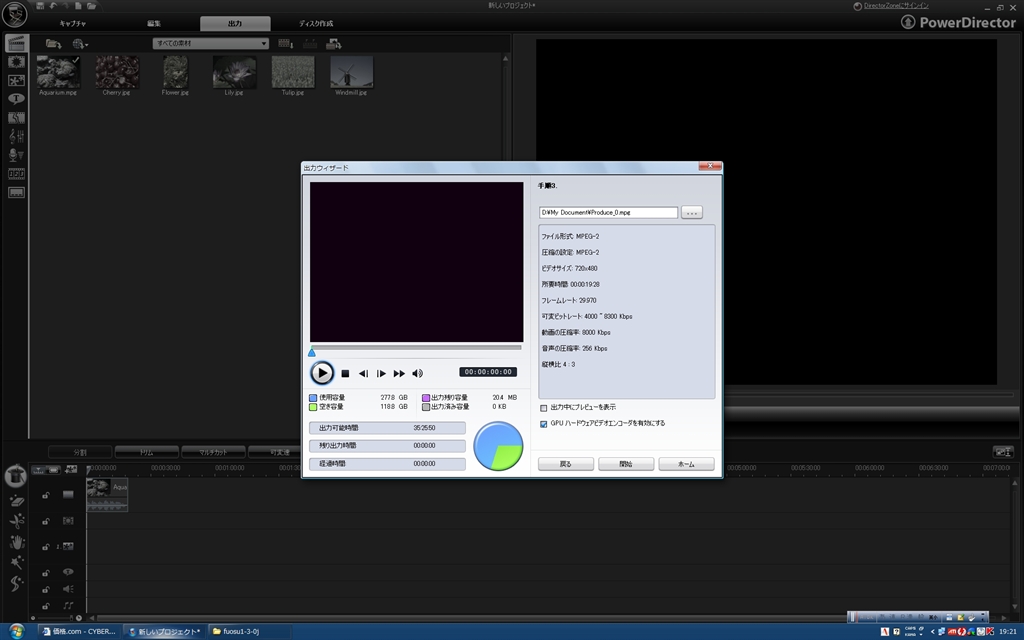Click the Stop button in the preview controls
1024x640 pixels.
(345, 373)
